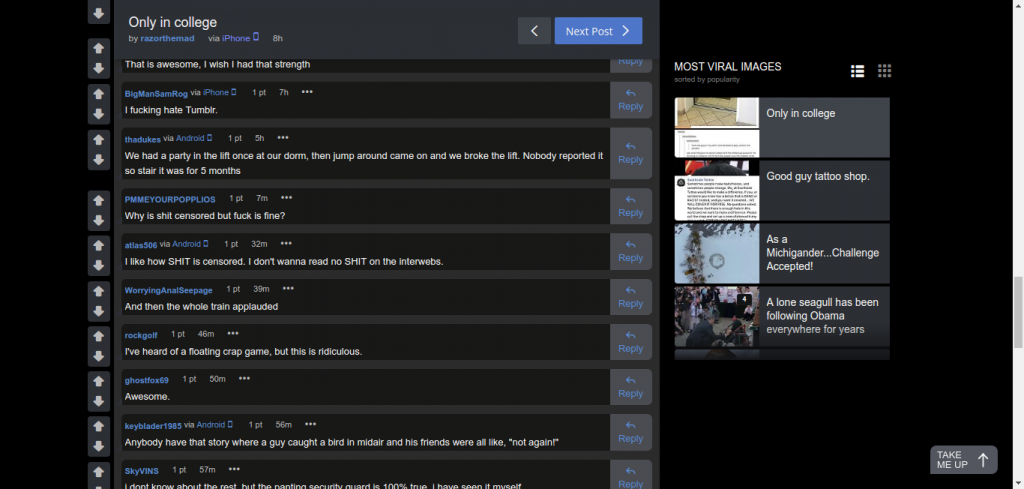Downvote PMMEYOURPOPPLIOS comment
The image size is (1024, 489).
99,220
